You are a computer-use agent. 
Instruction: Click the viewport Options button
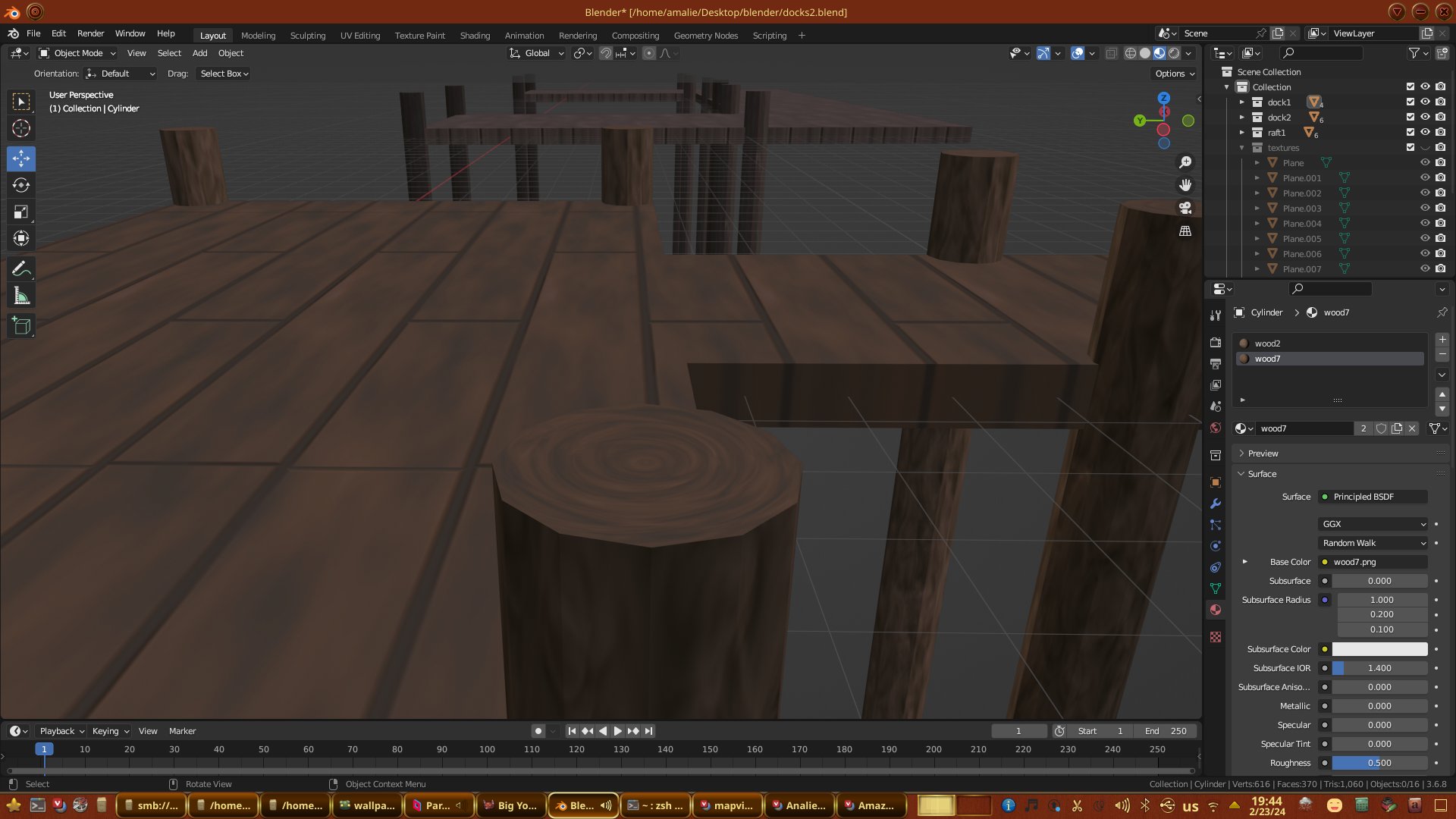coord(1175,74)
